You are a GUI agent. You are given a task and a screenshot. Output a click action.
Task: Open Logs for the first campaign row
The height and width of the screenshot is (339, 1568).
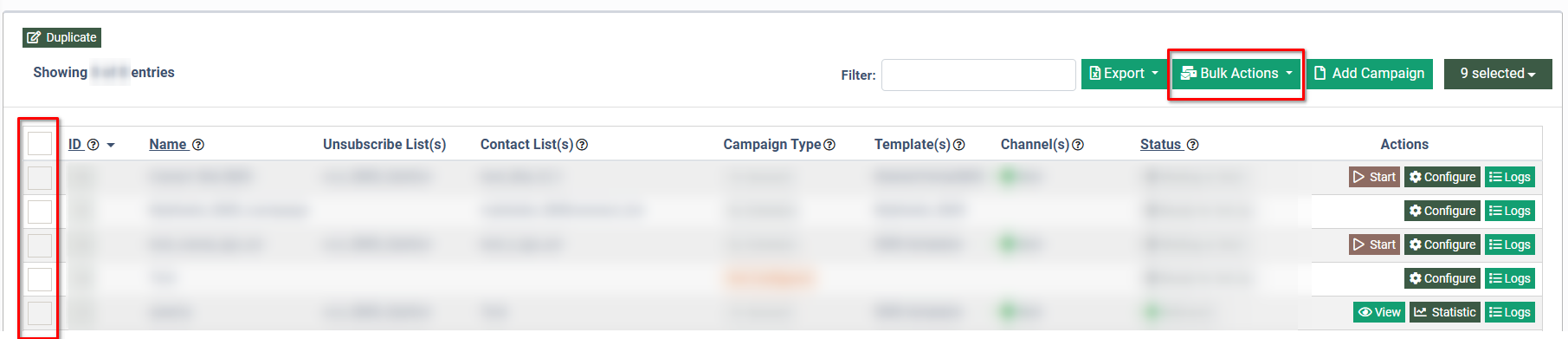1510,177
